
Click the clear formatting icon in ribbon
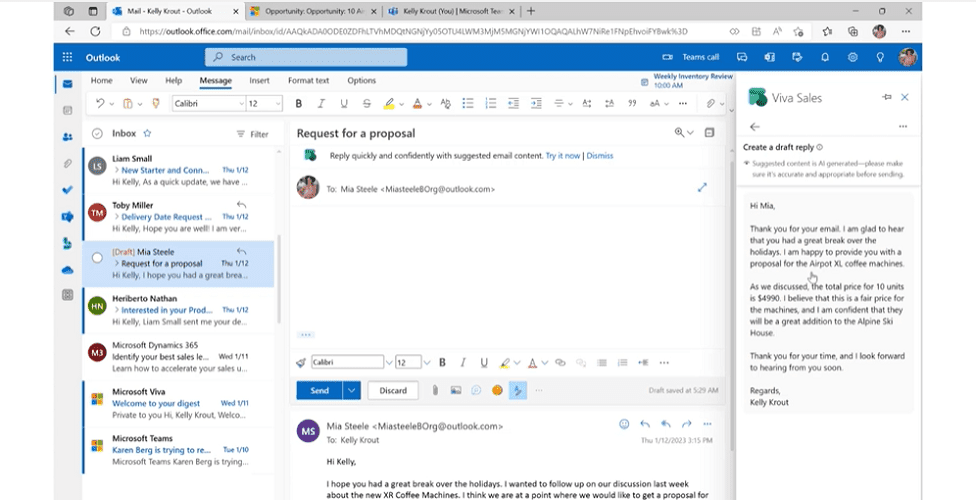[x=445, y=104]
